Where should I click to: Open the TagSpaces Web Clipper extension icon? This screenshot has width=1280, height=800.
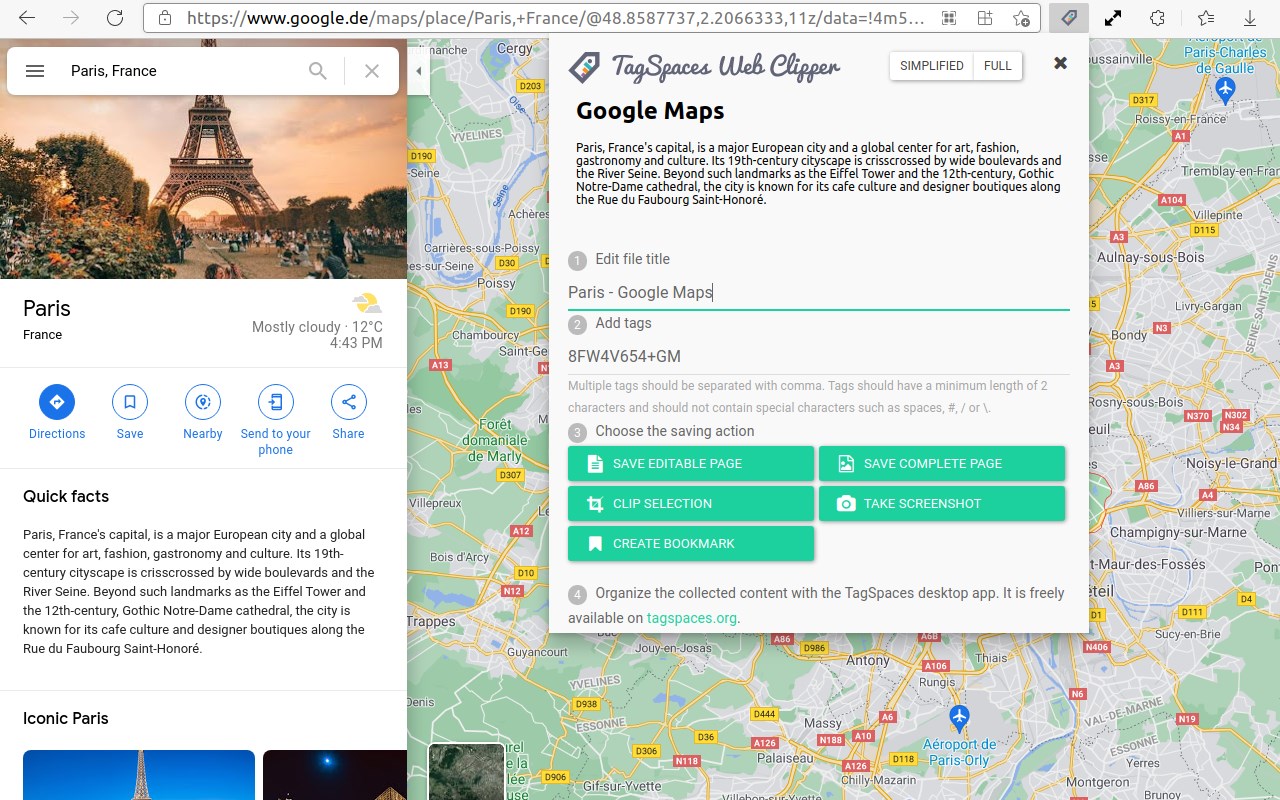(x=1068, y=18)
